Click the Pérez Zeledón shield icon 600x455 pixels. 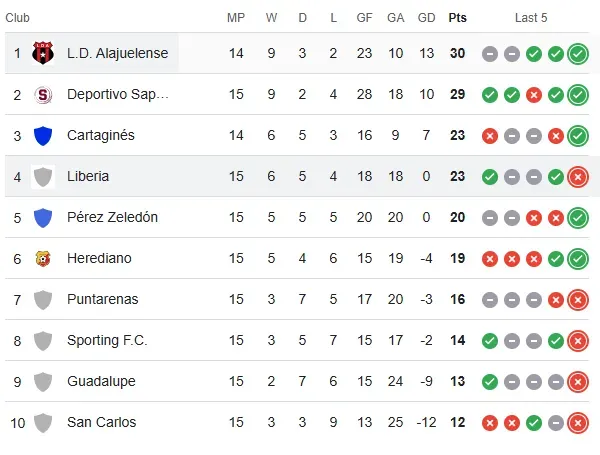42,217
